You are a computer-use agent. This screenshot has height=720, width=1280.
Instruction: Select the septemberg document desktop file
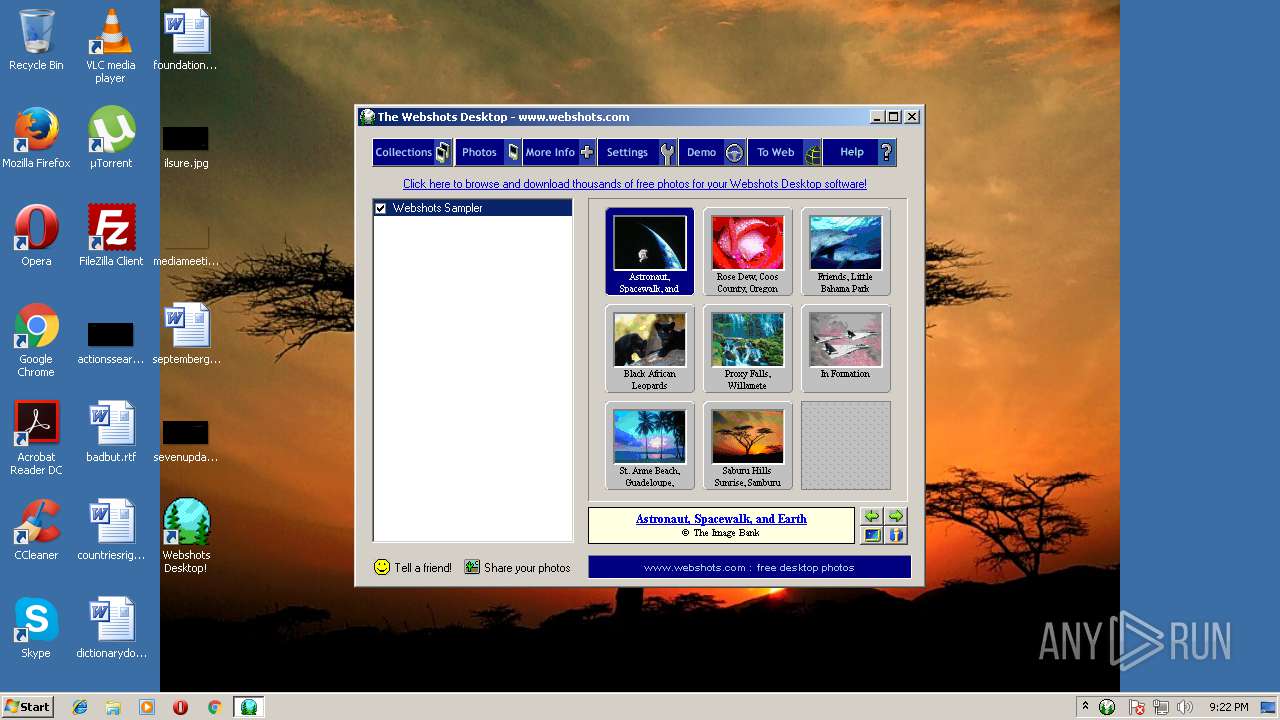coord(185,333)
